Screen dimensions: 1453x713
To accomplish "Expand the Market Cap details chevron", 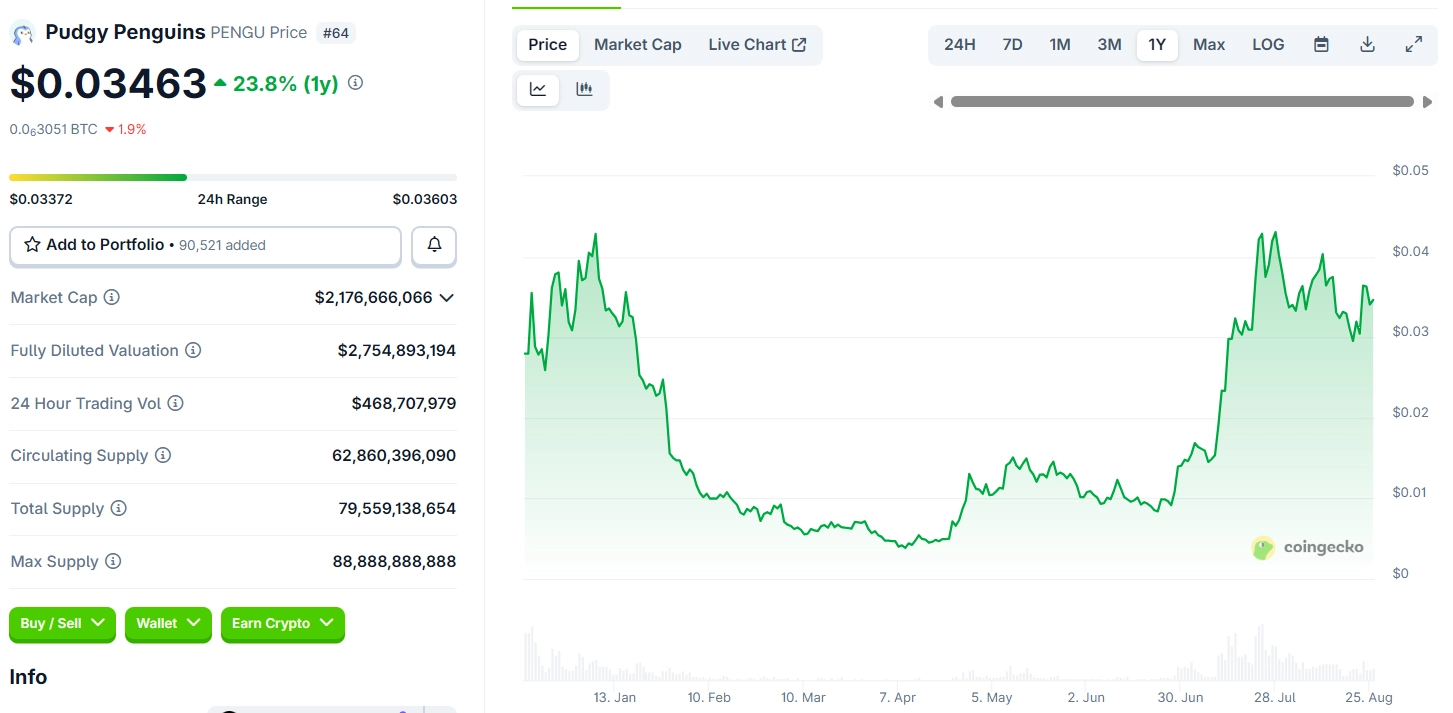I will click(447, 298).
